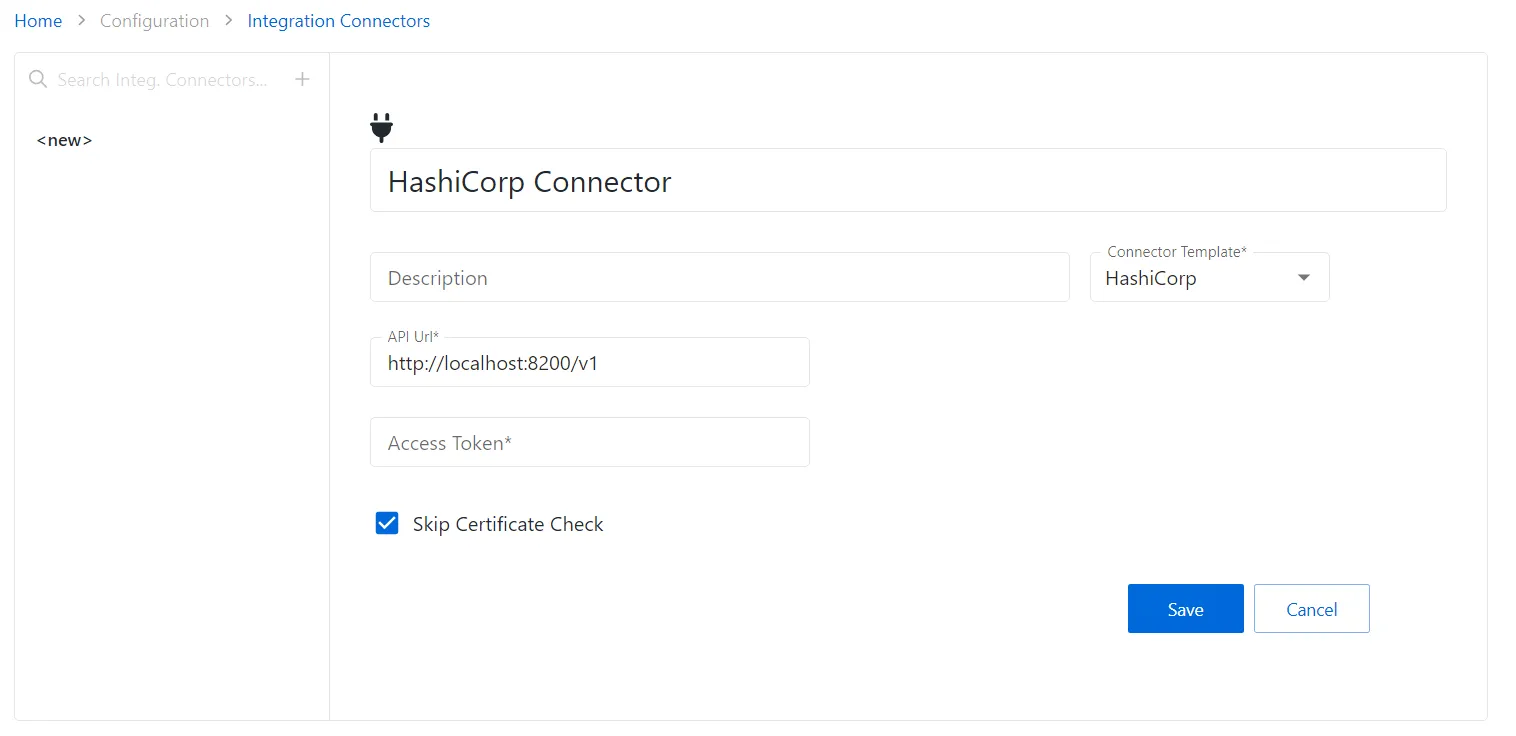Click the Skip Certificate Check label
The height and width of the screenshot is (736, 1516).
pos(508,524)
